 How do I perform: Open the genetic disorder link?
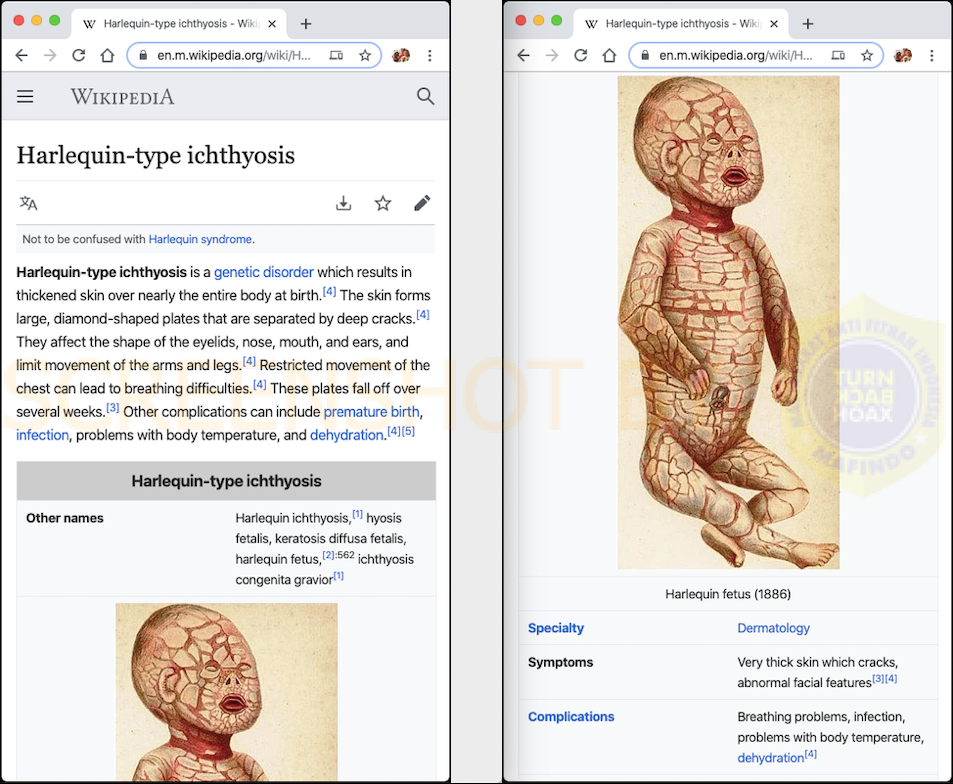tap(264, 272)
